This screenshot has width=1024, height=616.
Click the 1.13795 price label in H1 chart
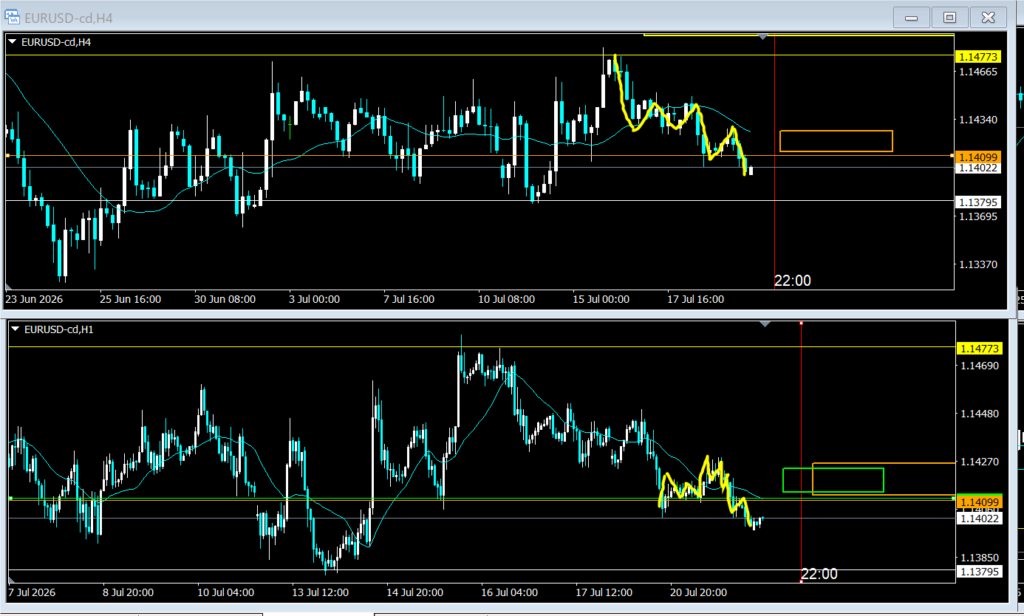point(979,572)
